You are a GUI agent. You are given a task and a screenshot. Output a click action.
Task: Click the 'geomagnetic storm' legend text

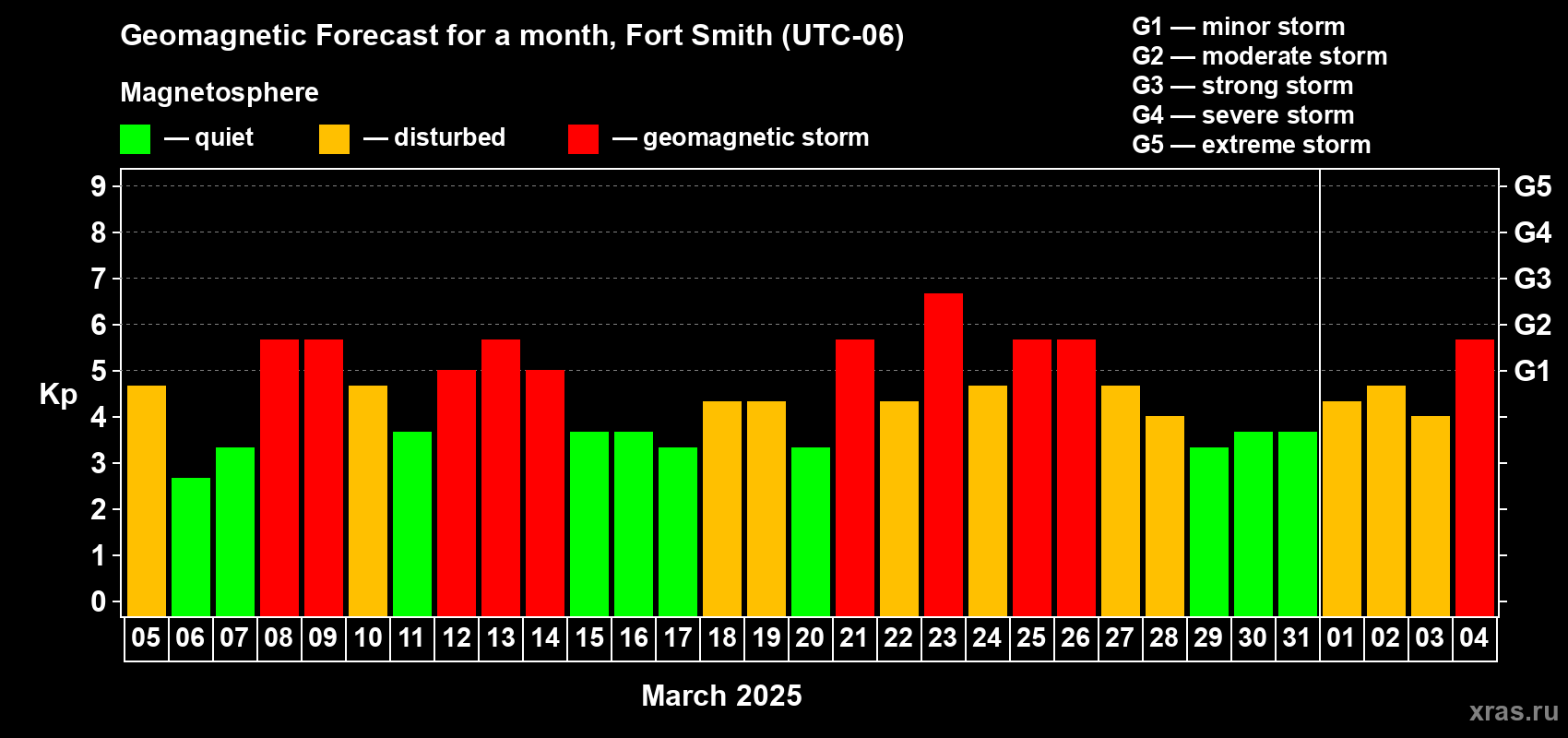tap(756, 138)
